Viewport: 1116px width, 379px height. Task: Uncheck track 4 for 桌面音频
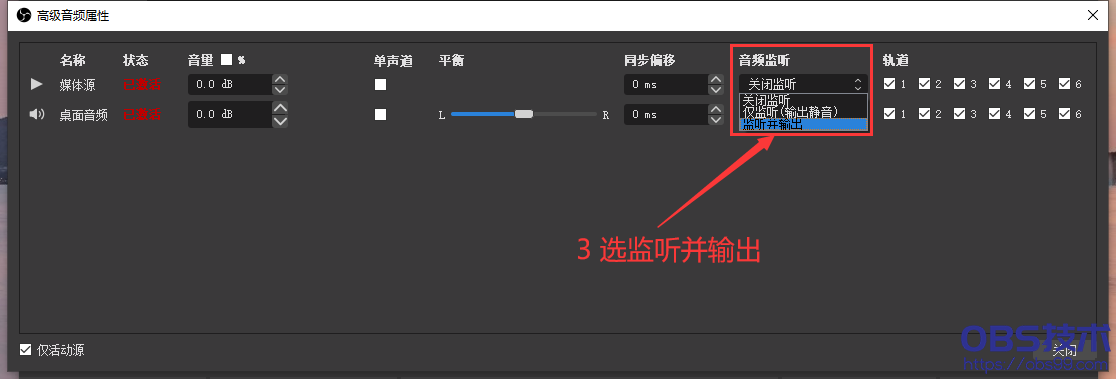pyautogui.click(x=994, y=114)
